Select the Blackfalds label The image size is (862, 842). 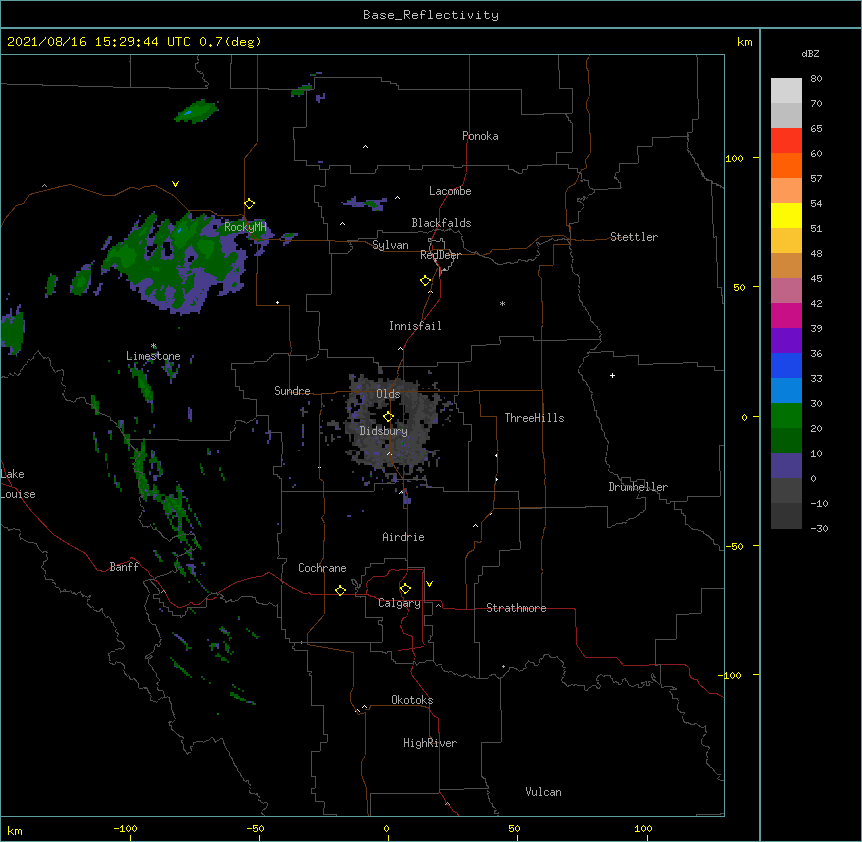pos(441,223)
